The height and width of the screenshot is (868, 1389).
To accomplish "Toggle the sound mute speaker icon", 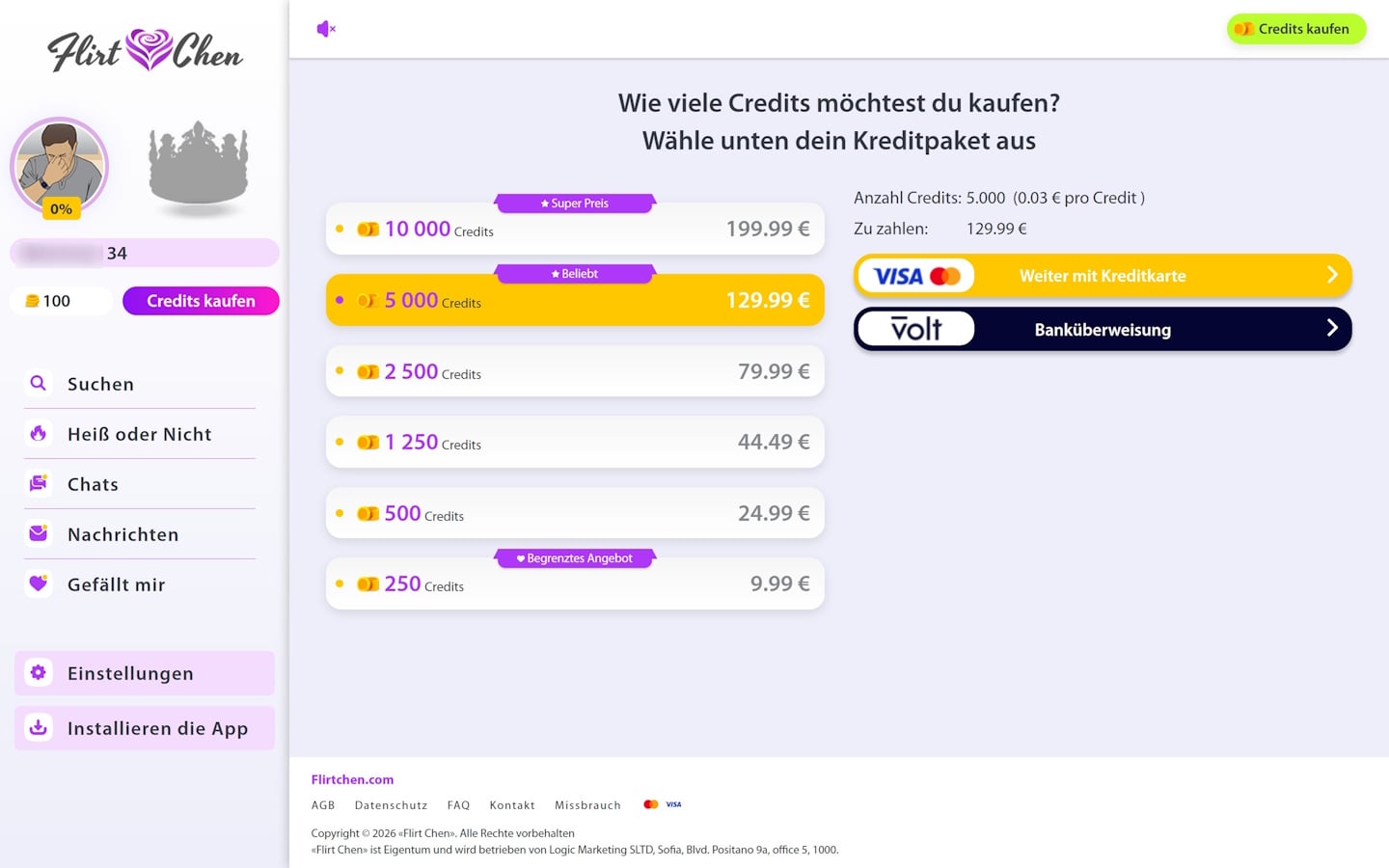I will pyautogui.click(x=326, y=29).
